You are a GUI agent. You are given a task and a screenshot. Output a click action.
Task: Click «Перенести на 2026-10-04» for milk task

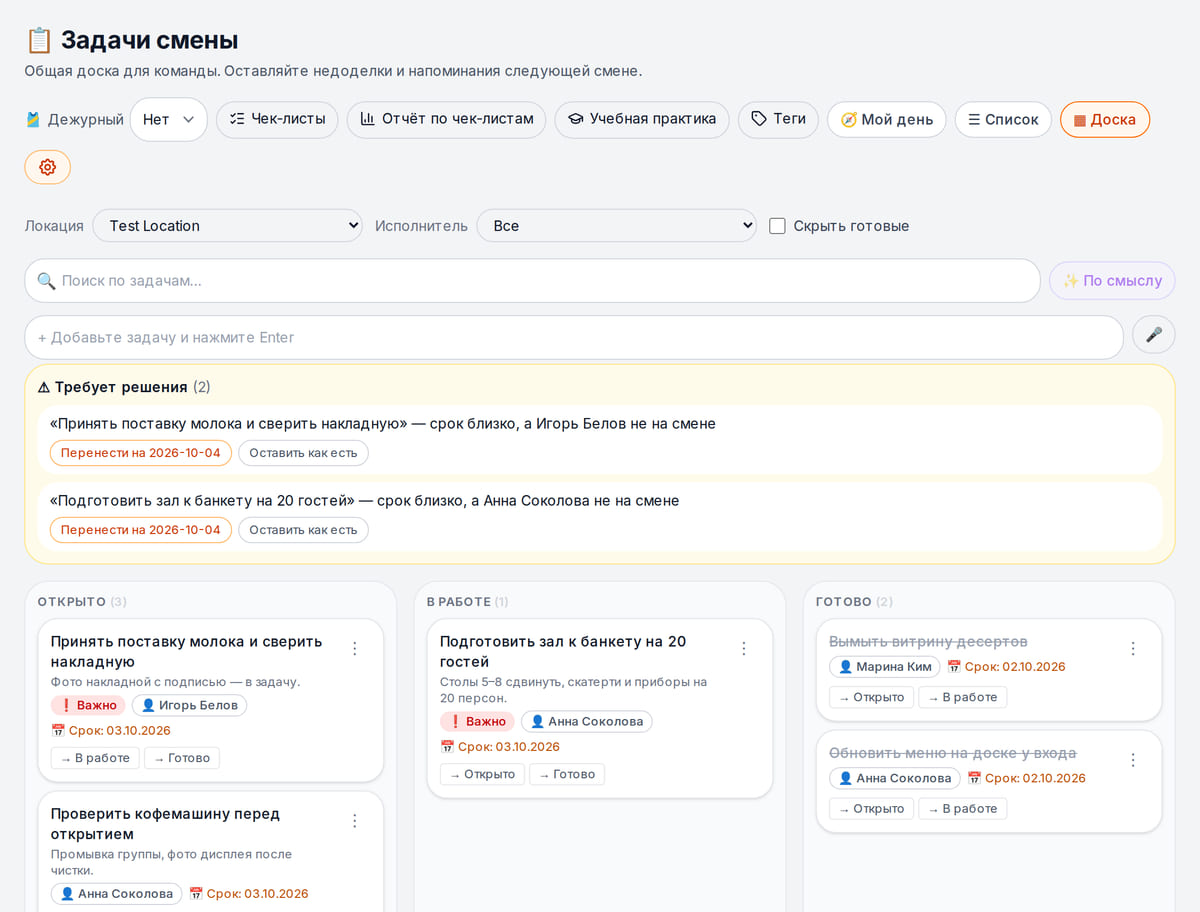[141, 453]
